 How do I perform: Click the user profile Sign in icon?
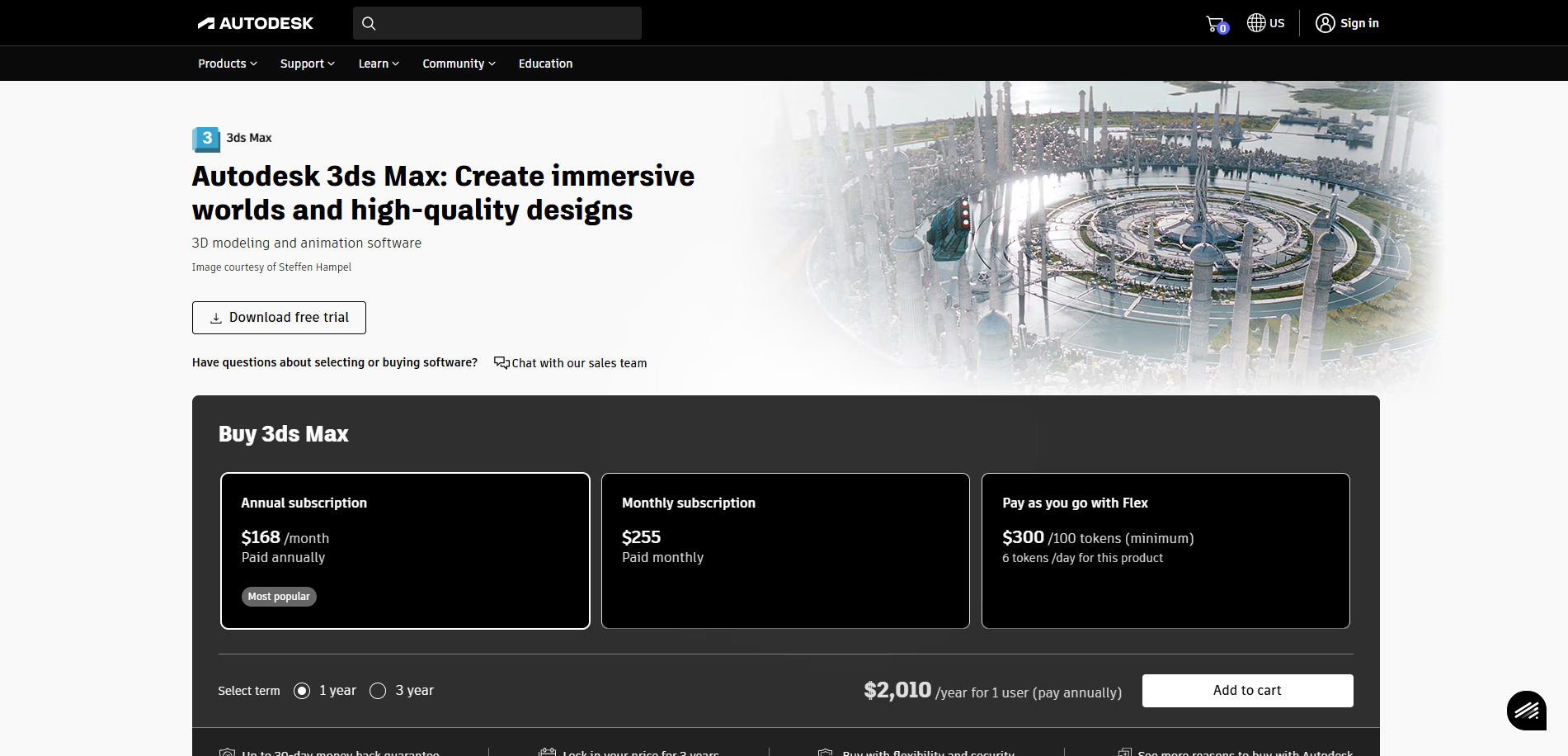pyautogui.click(x=1325, y=23)
